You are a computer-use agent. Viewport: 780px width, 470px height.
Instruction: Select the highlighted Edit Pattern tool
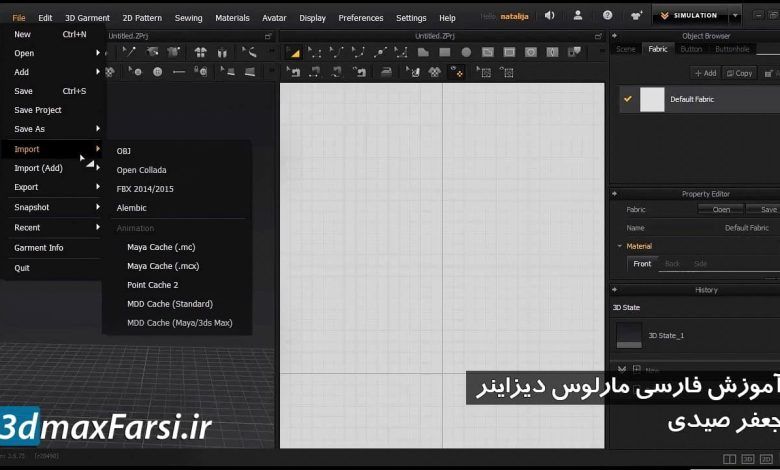[293, 53]
